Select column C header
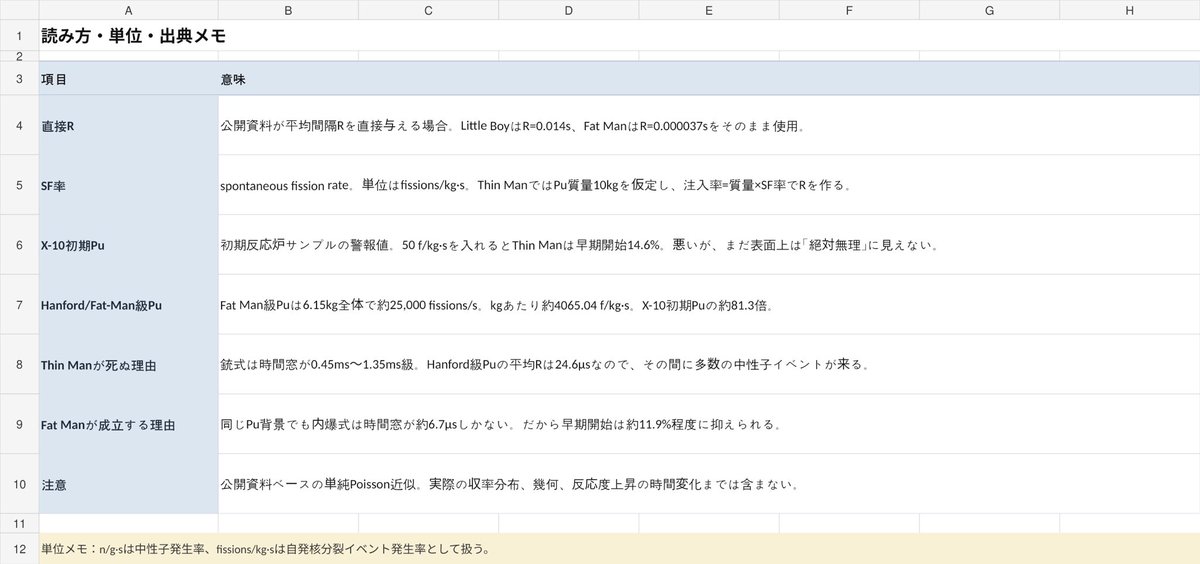Viewport: 1200px width, 564px height. [428, 10]
